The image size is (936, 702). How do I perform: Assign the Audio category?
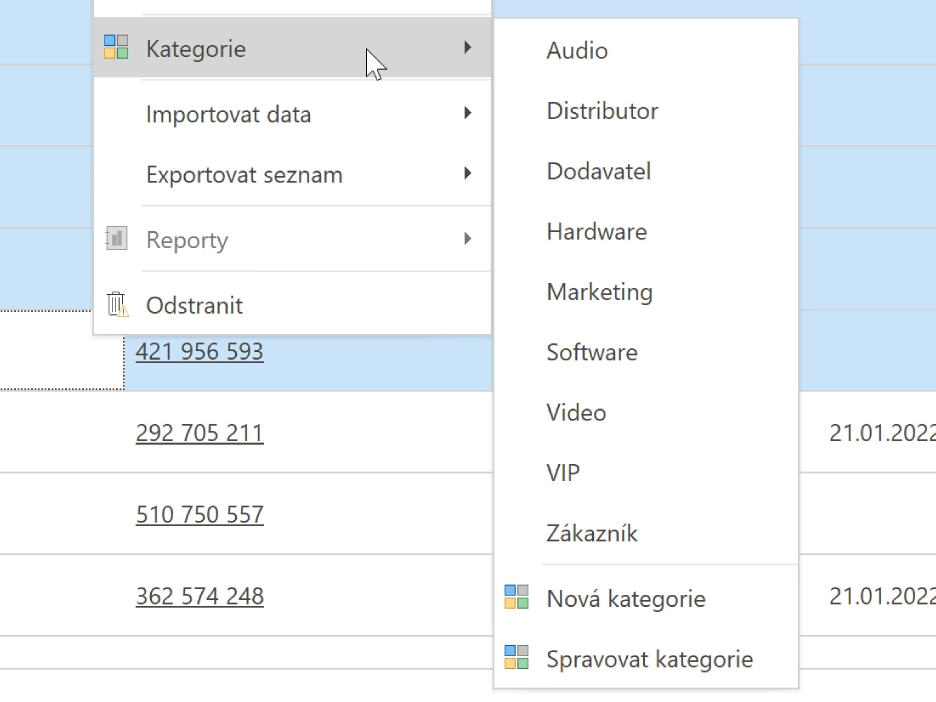coord(646,51)
